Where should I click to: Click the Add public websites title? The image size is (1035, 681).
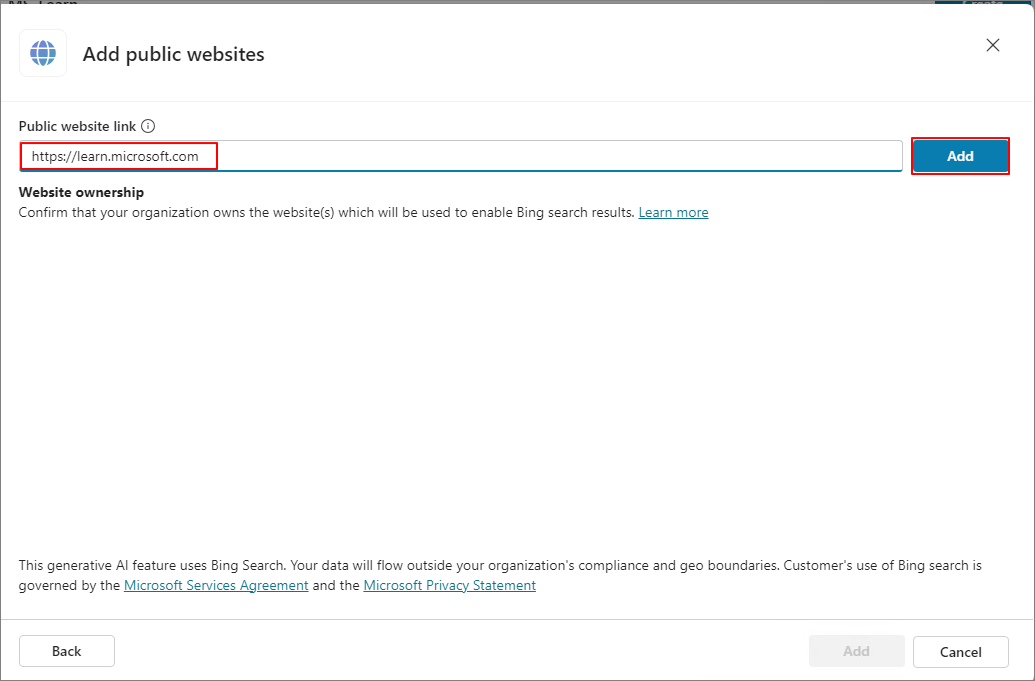click(x=174, y=54)
